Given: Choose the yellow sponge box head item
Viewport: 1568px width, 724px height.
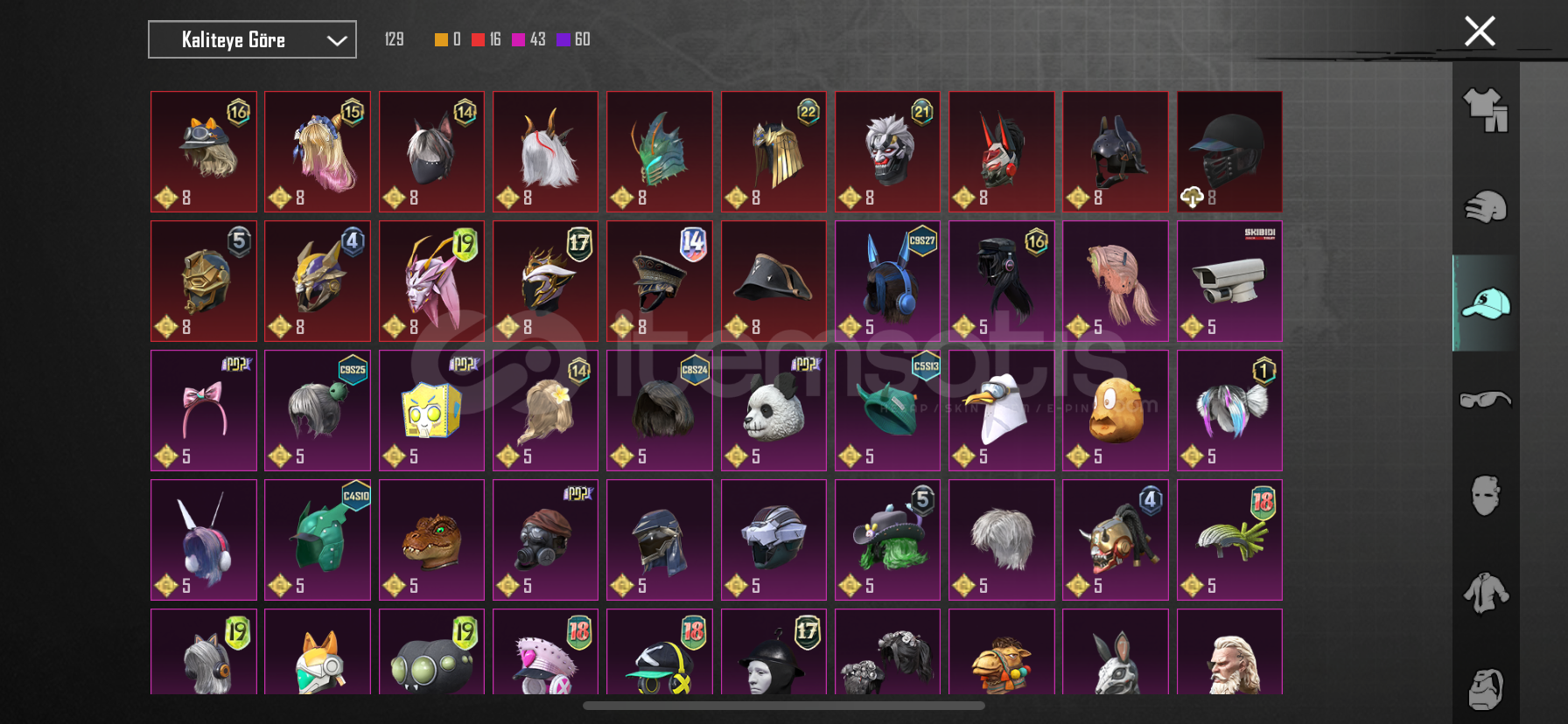Looking at the screenshot, I should coord(431,410).
